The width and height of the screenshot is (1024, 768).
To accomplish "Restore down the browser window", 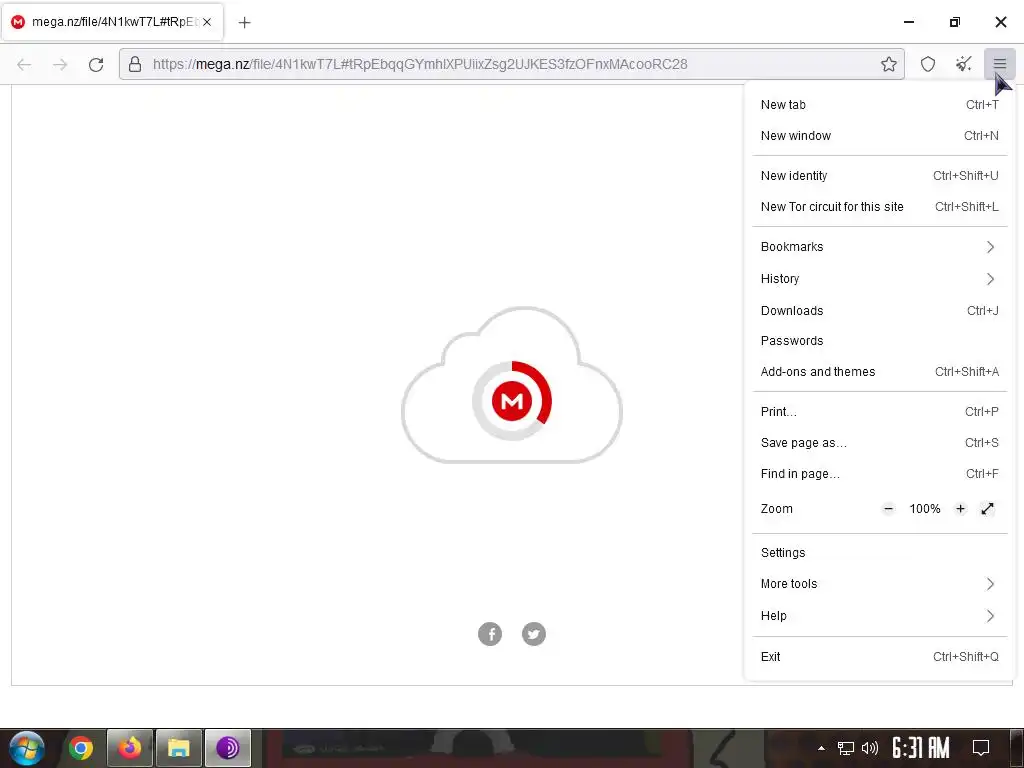I will tap(954, 22).
